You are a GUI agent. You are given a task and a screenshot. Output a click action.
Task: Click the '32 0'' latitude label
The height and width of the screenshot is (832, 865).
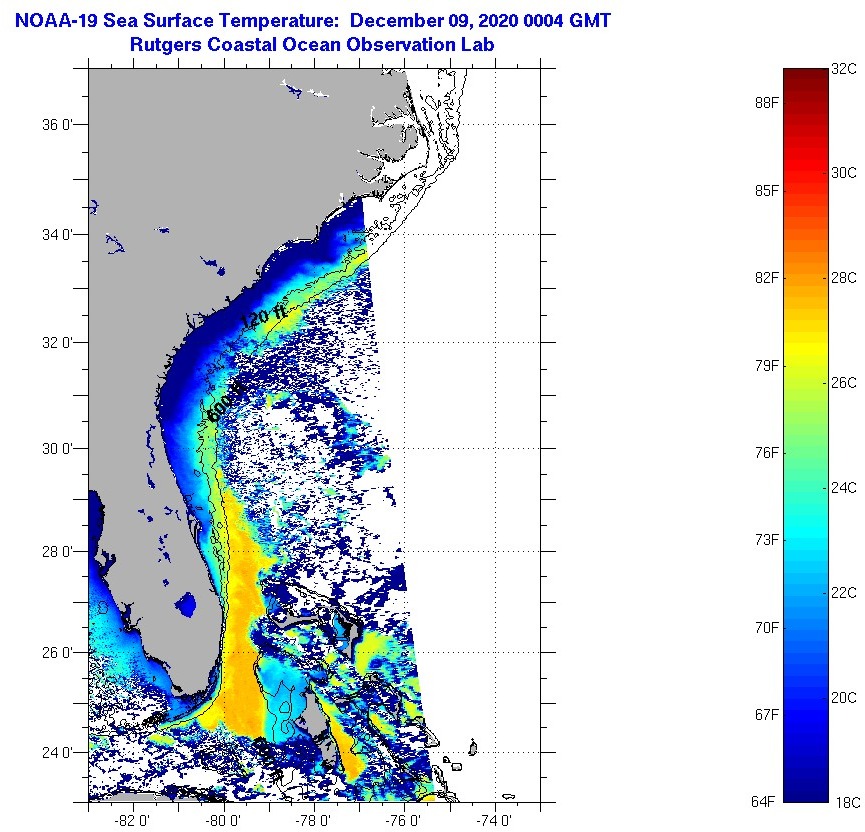(57, 343)
